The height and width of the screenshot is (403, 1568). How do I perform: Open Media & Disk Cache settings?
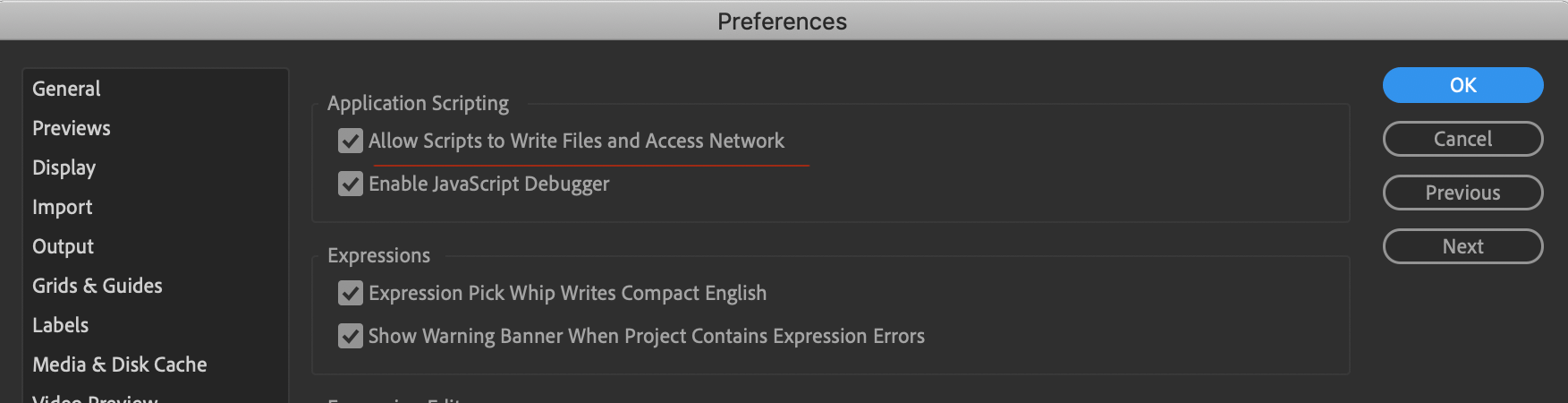pos(120,364)
